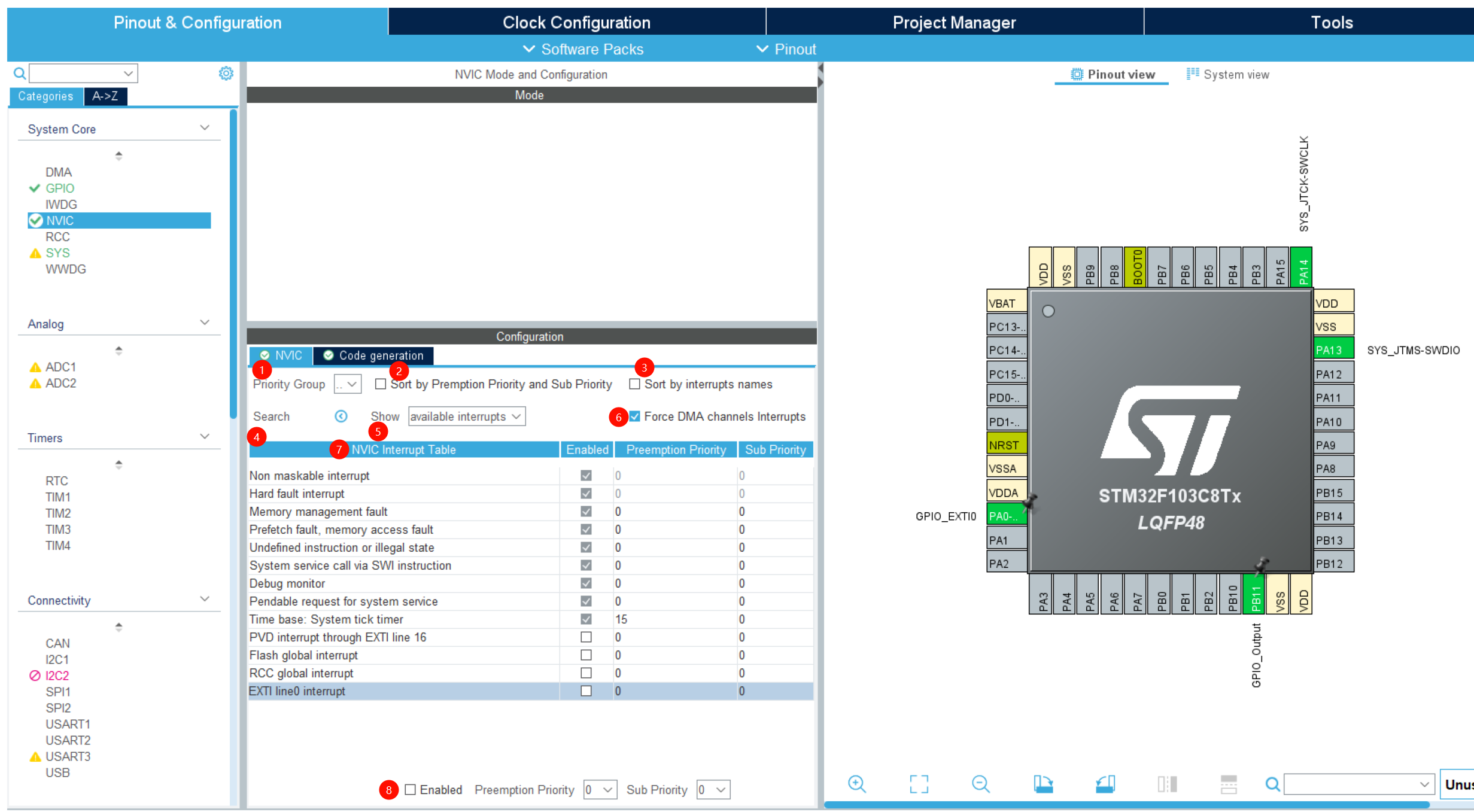Image resolution: width=1474 pixels, height=812 pixels.
Task: Switch to Clock Configuration tab
Action: click(576, 22)
